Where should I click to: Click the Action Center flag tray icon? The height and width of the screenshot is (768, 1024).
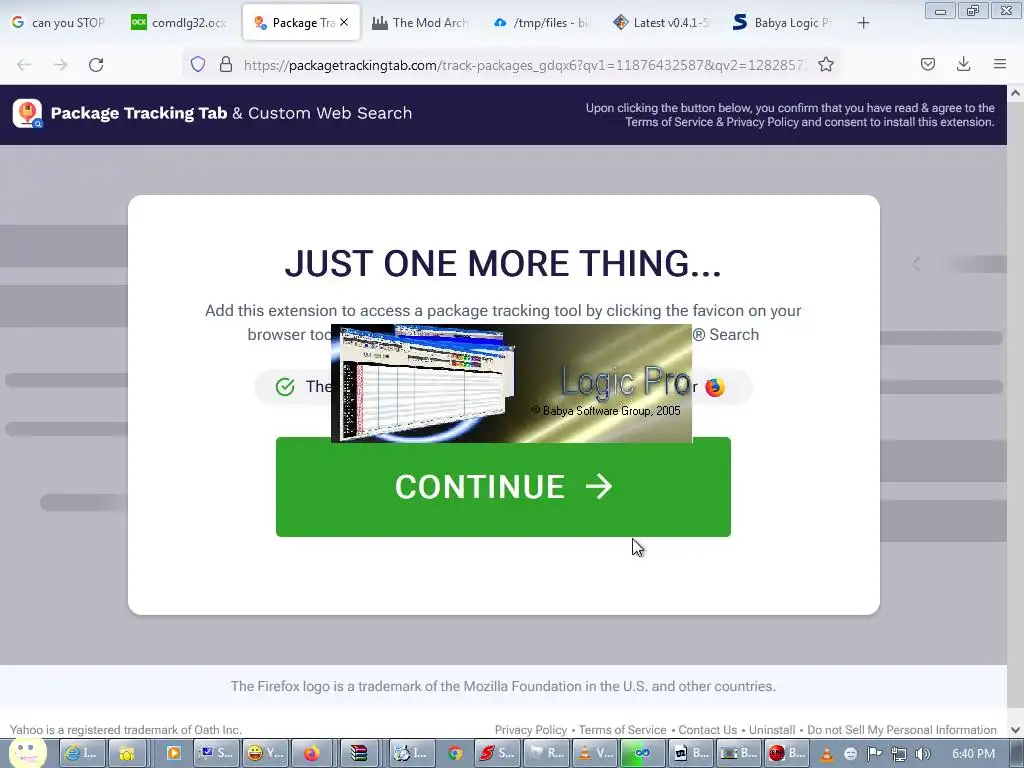(874, 754)
